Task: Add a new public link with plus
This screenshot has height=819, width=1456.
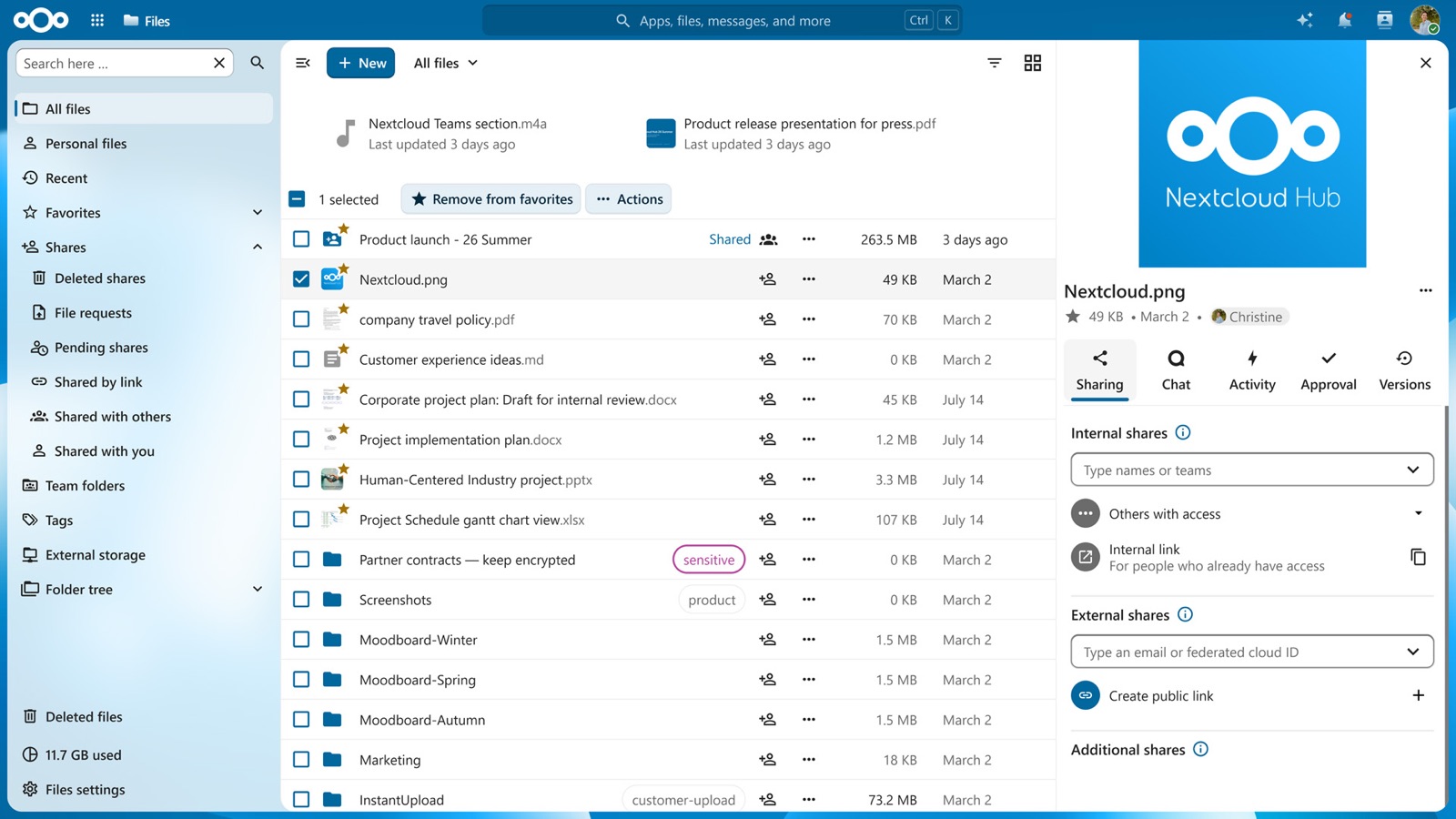Action: (1418, 695)
